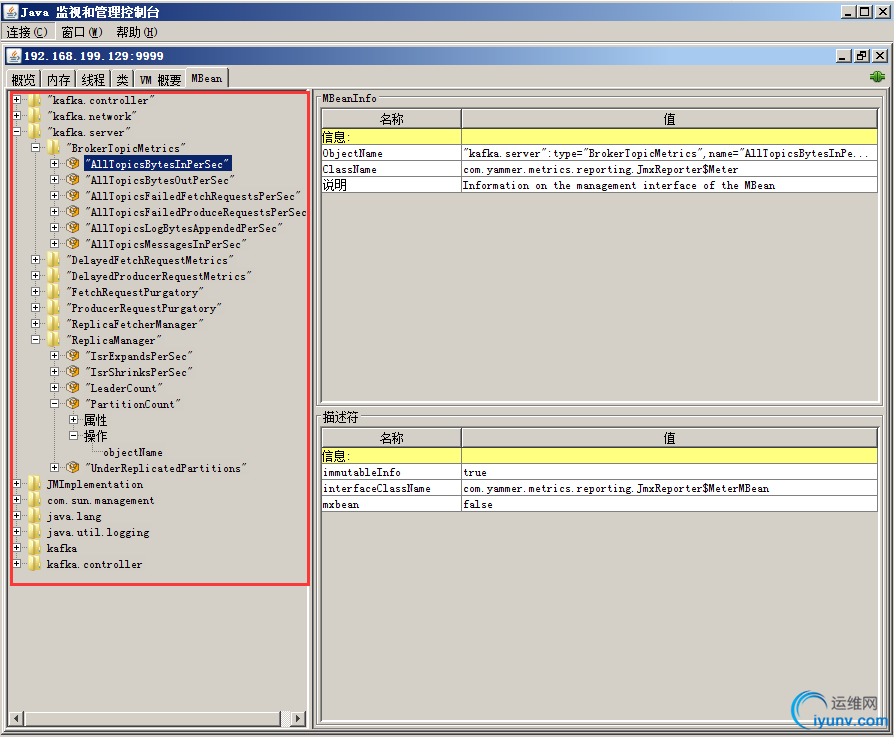
Task: Click the UnderReplicatedPartitions bean icon
Action: [x=72, y=467]
